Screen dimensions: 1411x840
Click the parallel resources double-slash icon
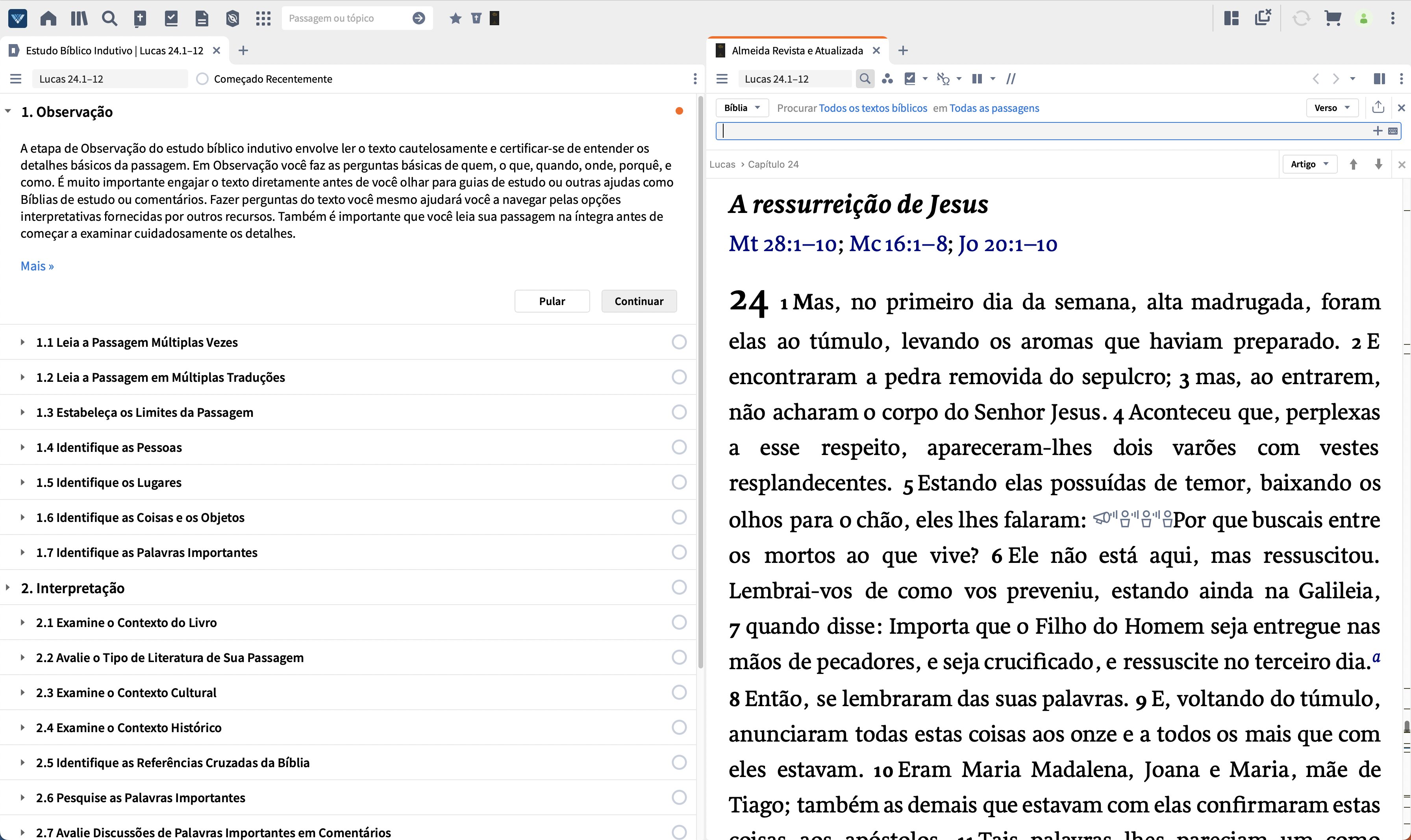tap(1011, 79)
